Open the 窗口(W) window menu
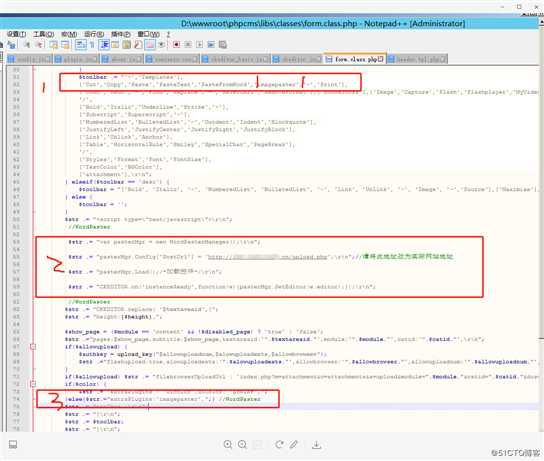The image size is (544, 461). click(149, 34)
